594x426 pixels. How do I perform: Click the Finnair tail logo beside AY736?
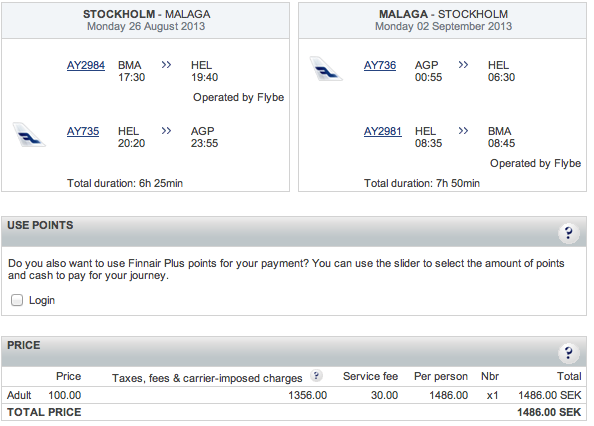pos(326,69)
